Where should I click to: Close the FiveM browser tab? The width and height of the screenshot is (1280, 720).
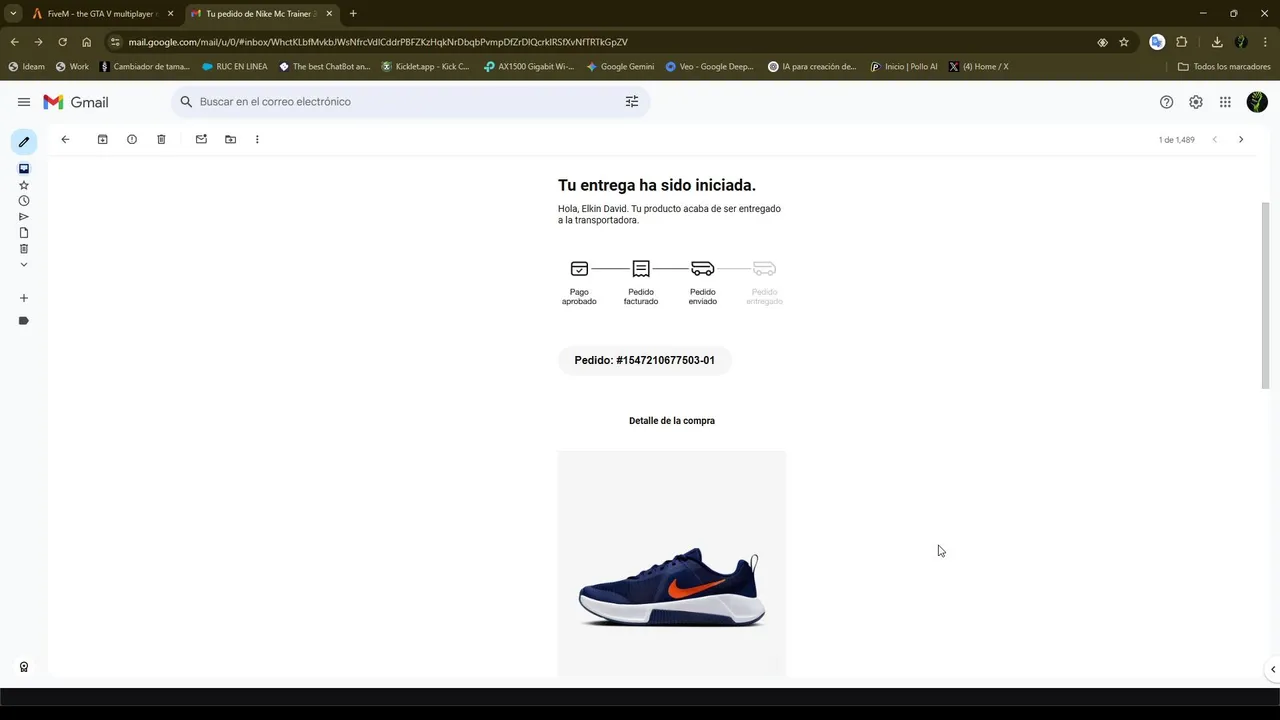[x=171, y=14]
